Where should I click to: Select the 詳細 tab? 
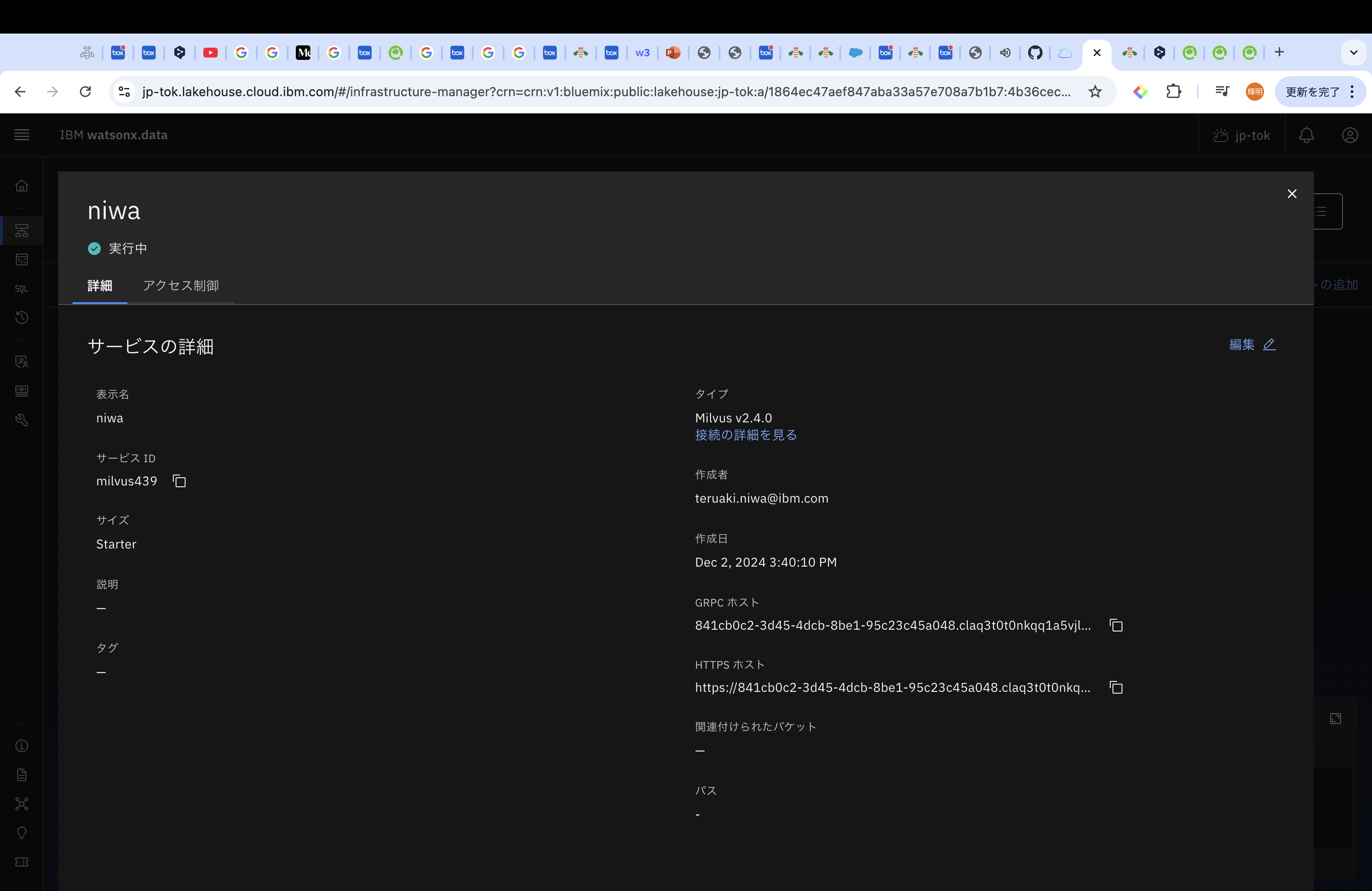(x=100, y=286)
